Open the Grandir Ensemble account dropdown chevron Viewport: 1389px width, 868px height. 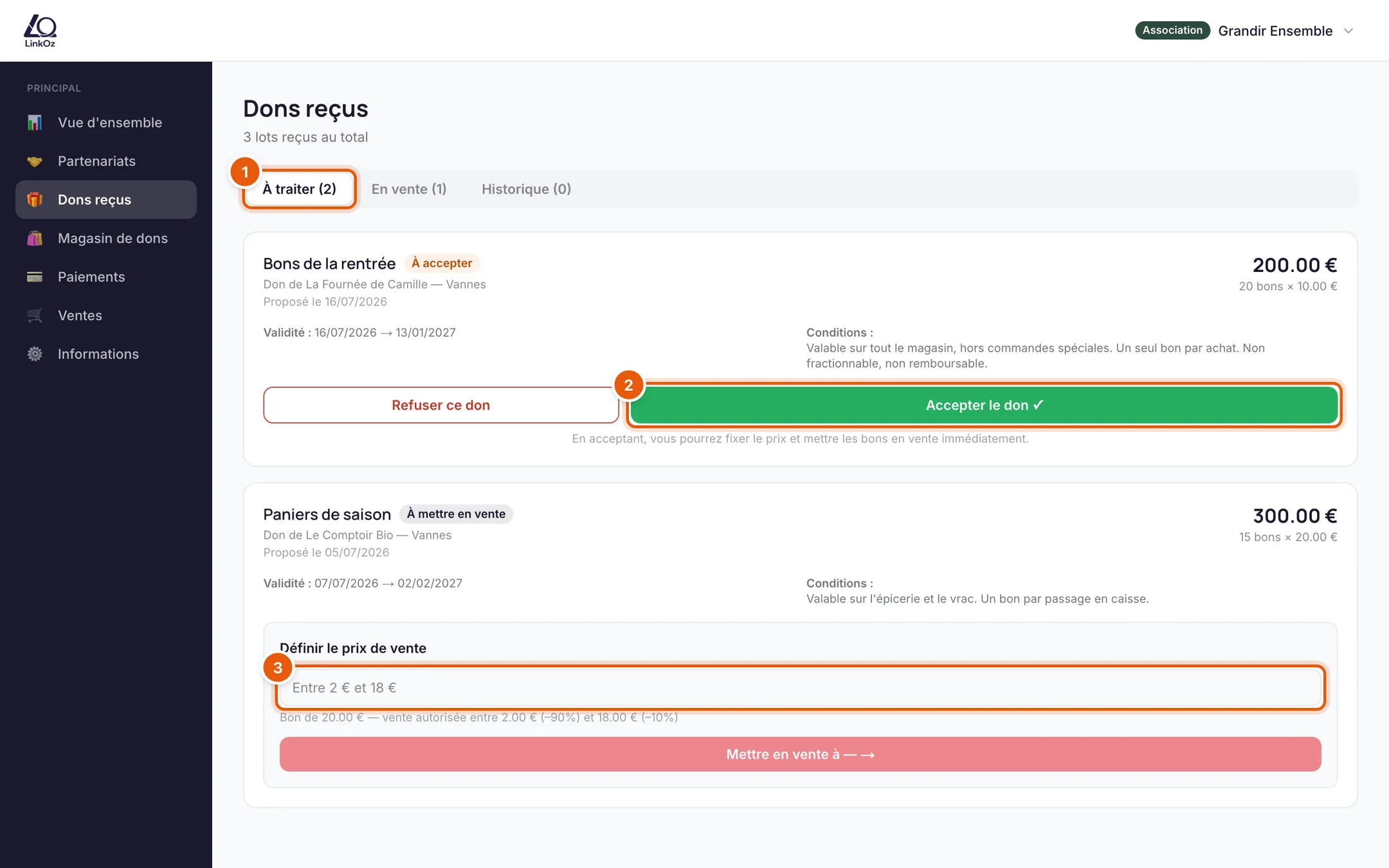click(1348, 31)
